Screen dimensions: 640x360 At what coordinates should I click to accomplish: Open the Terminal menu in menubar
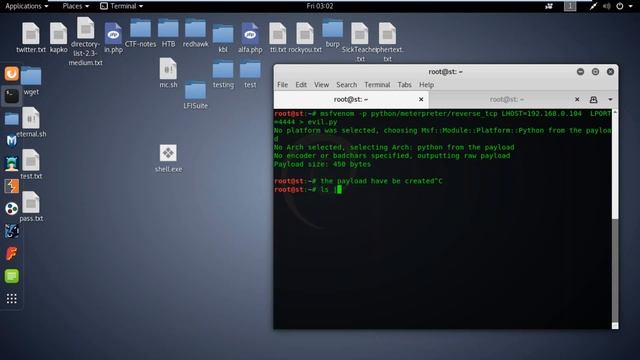(377, 85)
